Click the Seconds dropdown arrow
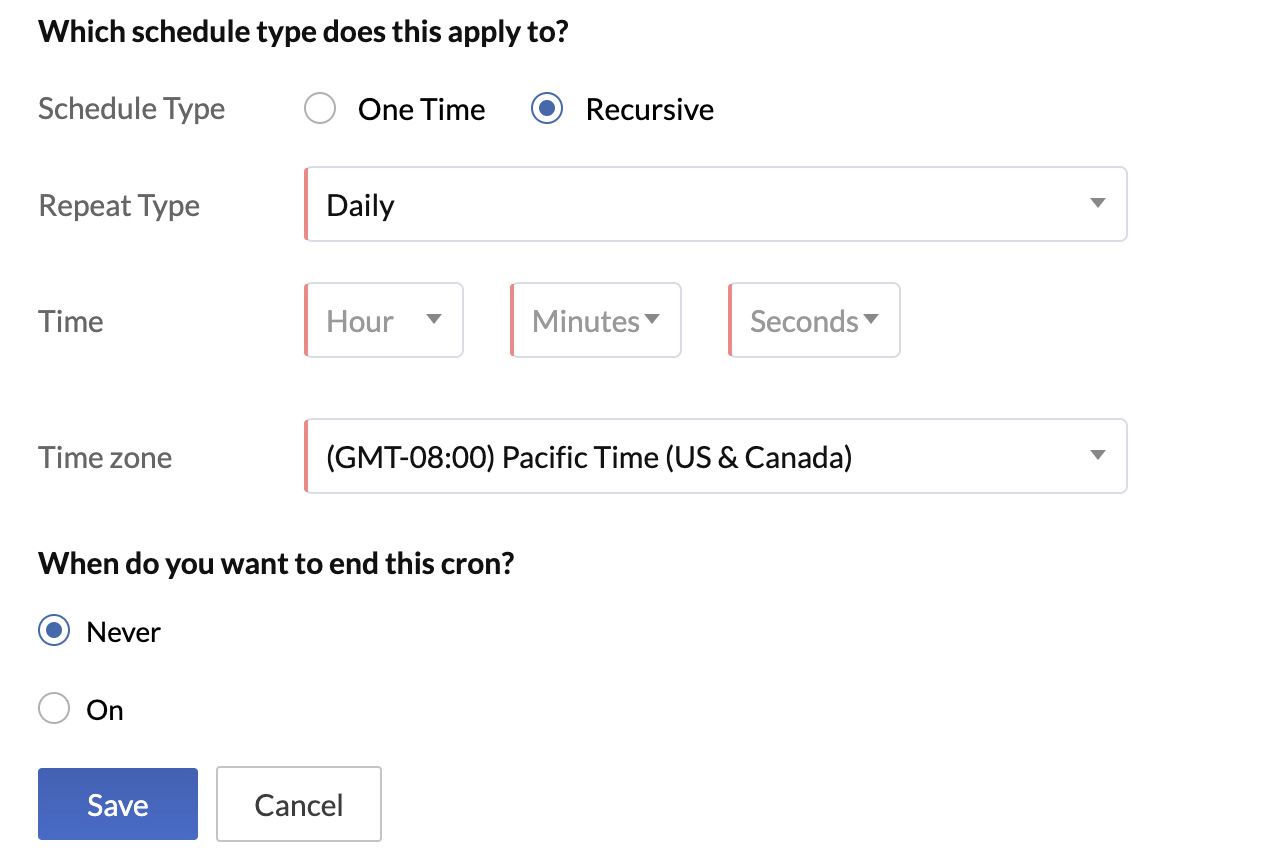 (871, 320)
